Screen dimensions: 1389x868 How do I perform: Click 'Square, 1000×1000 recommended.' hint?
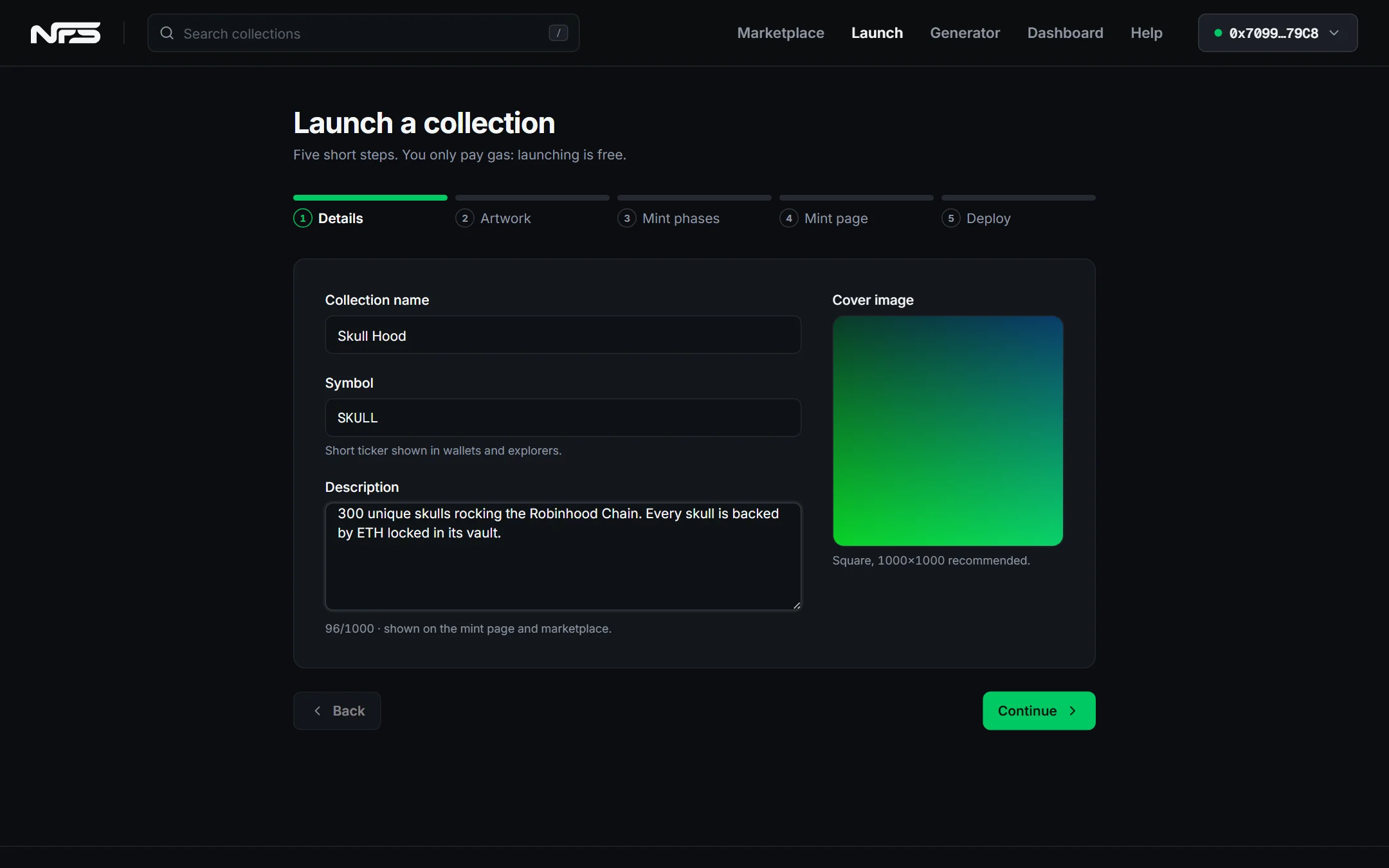(931, 560)
